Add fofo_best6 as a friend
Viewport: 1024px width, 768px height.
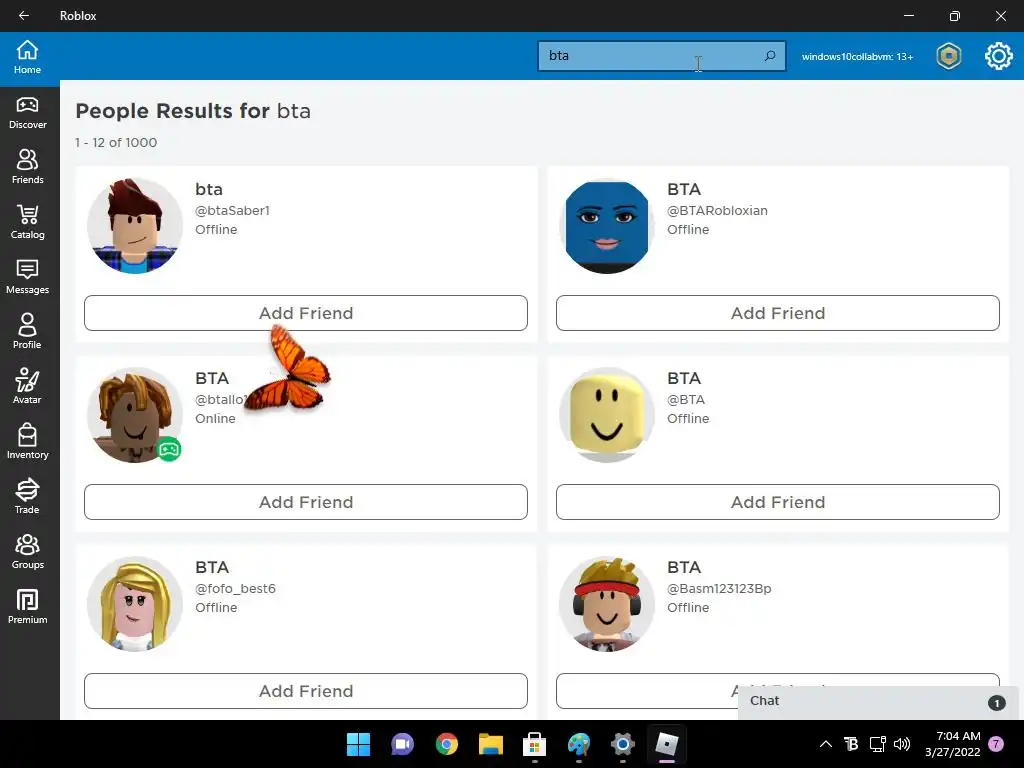[306, 691]
